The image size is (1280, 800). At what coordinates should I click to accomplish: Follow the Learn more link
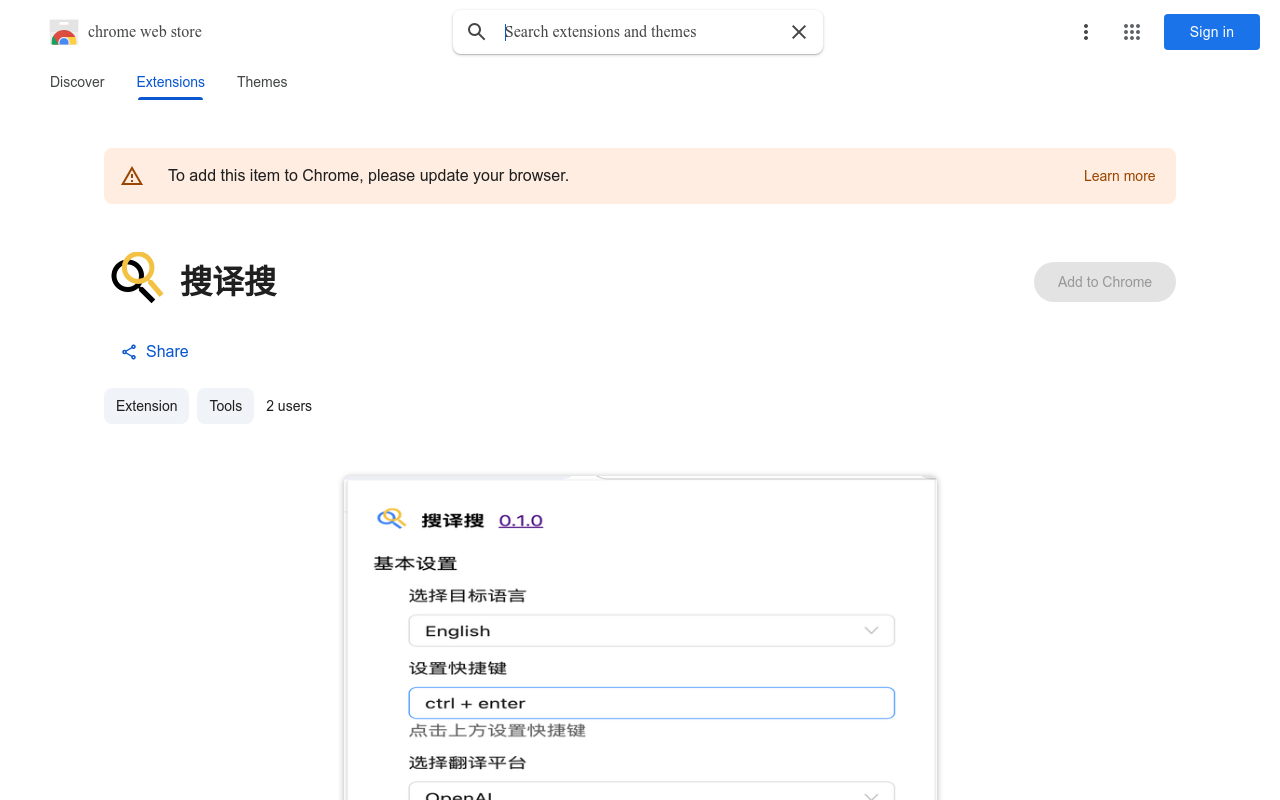[x=1119, y=176]
